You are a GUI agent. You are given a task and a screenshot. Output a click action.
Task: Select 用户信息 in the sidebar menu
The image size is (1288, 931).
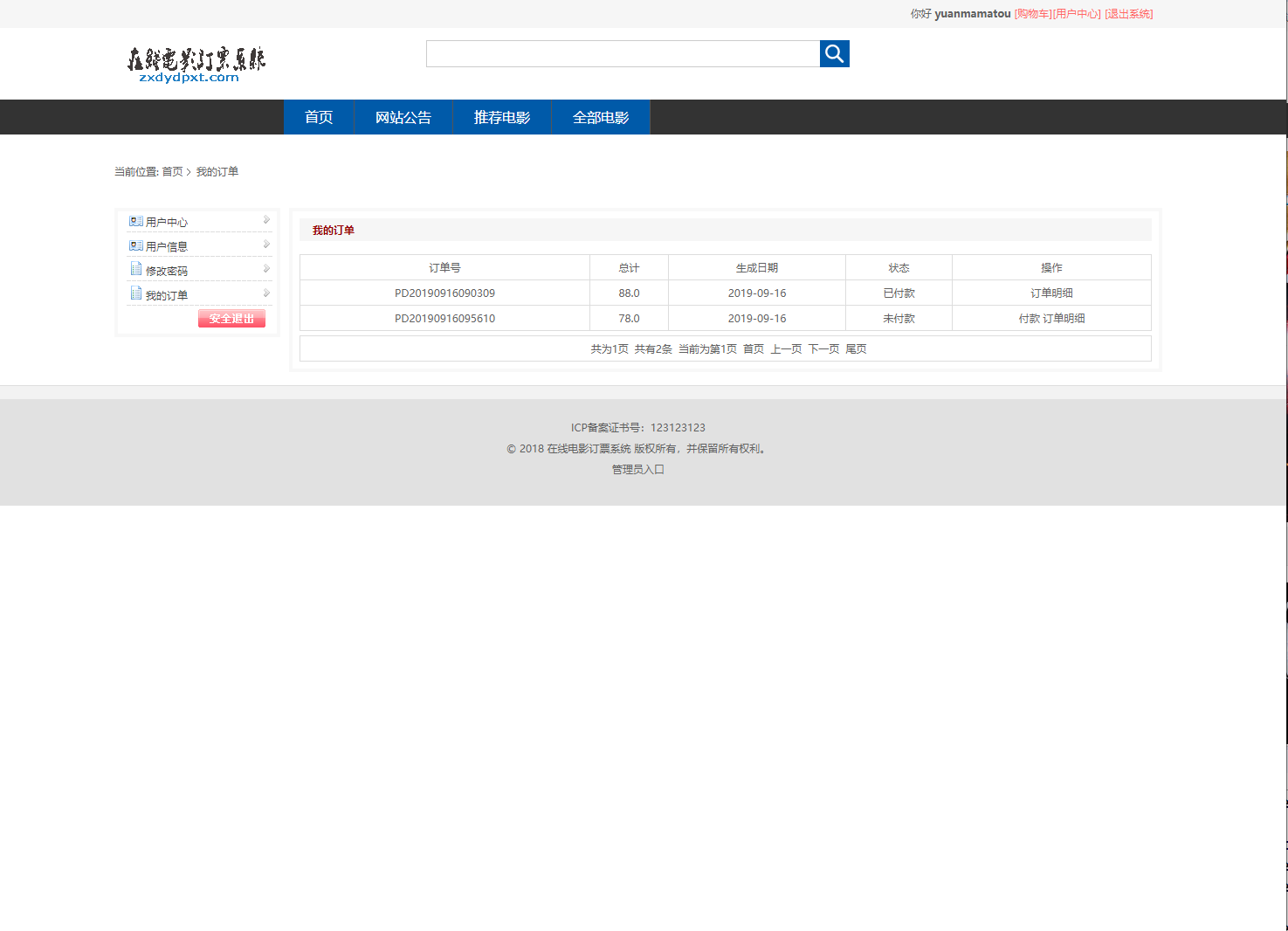tap(167, 246)
